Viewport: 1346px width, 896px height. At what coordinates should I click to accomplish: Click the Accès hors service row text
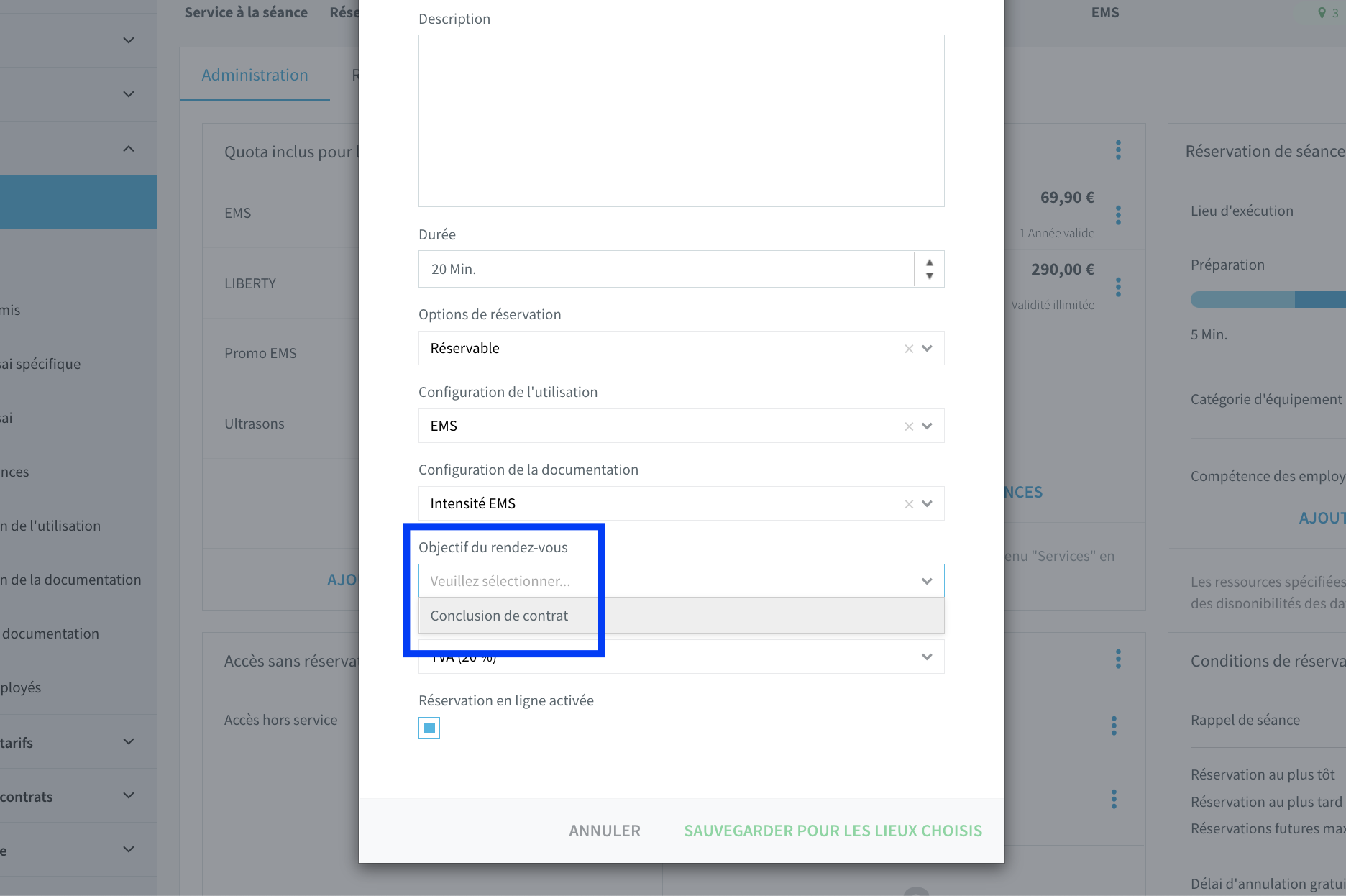pos(280,720)
